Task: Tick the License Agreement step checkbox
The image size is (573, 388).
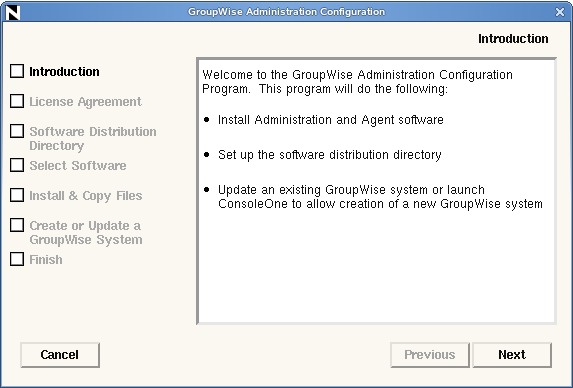Action: tap(17, 101)
